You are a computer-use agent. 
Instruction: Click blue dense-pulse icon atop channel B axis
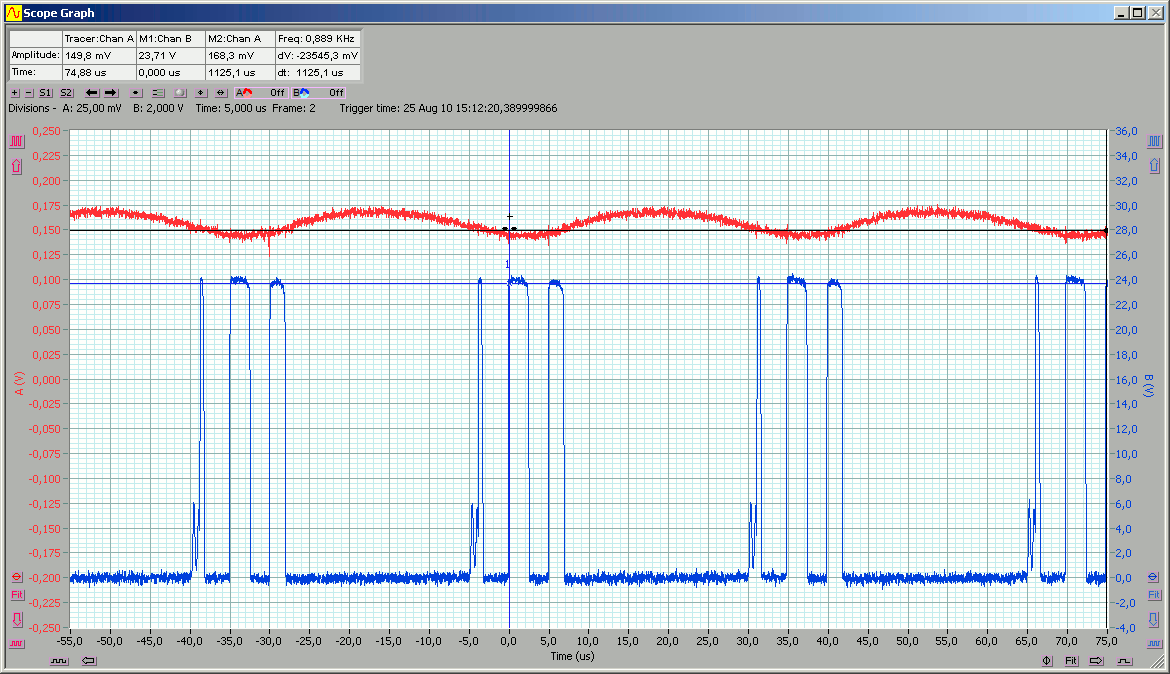pos(1154,141)
